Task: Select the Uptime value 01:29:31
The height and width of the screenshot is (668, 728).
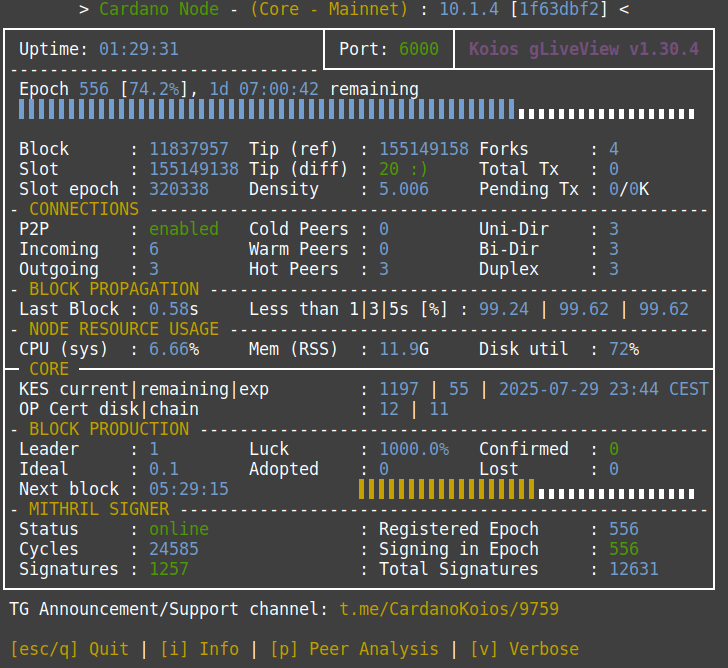Action: 139,49
